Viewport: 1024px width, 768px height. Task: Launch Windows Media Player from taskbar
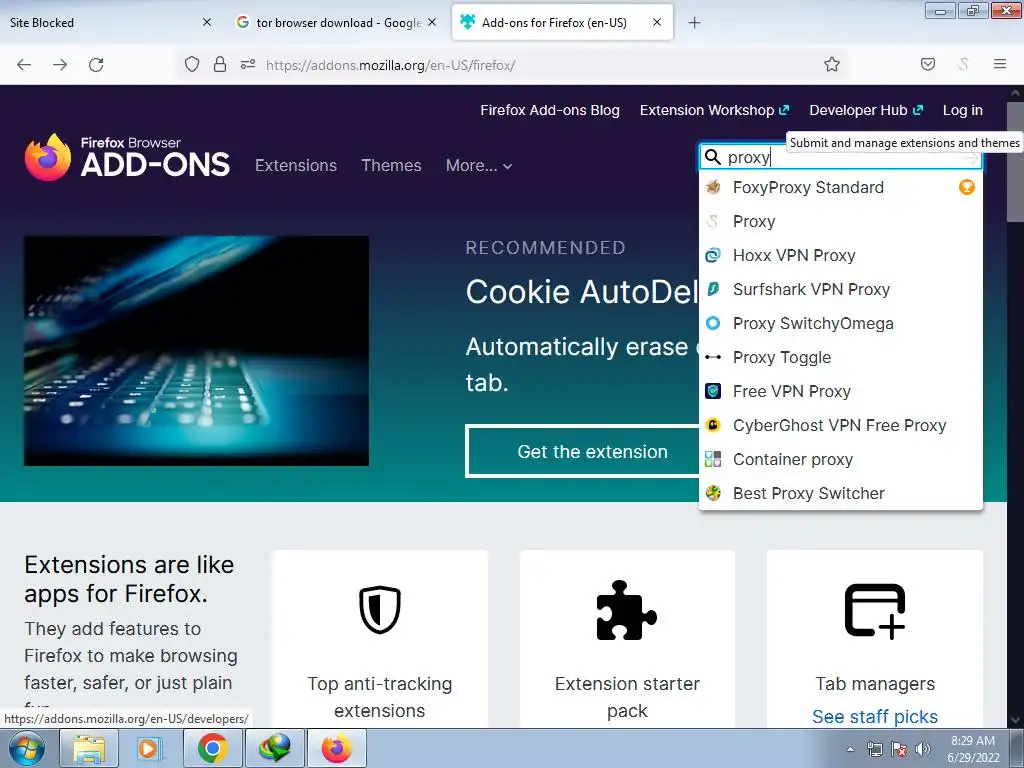pos(150,748)
